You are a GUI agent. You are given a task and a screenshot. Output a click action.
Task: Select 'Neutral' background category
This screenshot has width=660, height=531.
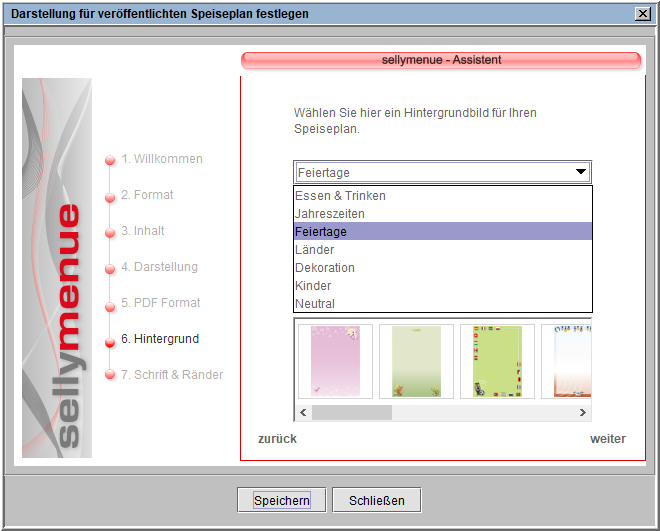[x=315, y=304]
